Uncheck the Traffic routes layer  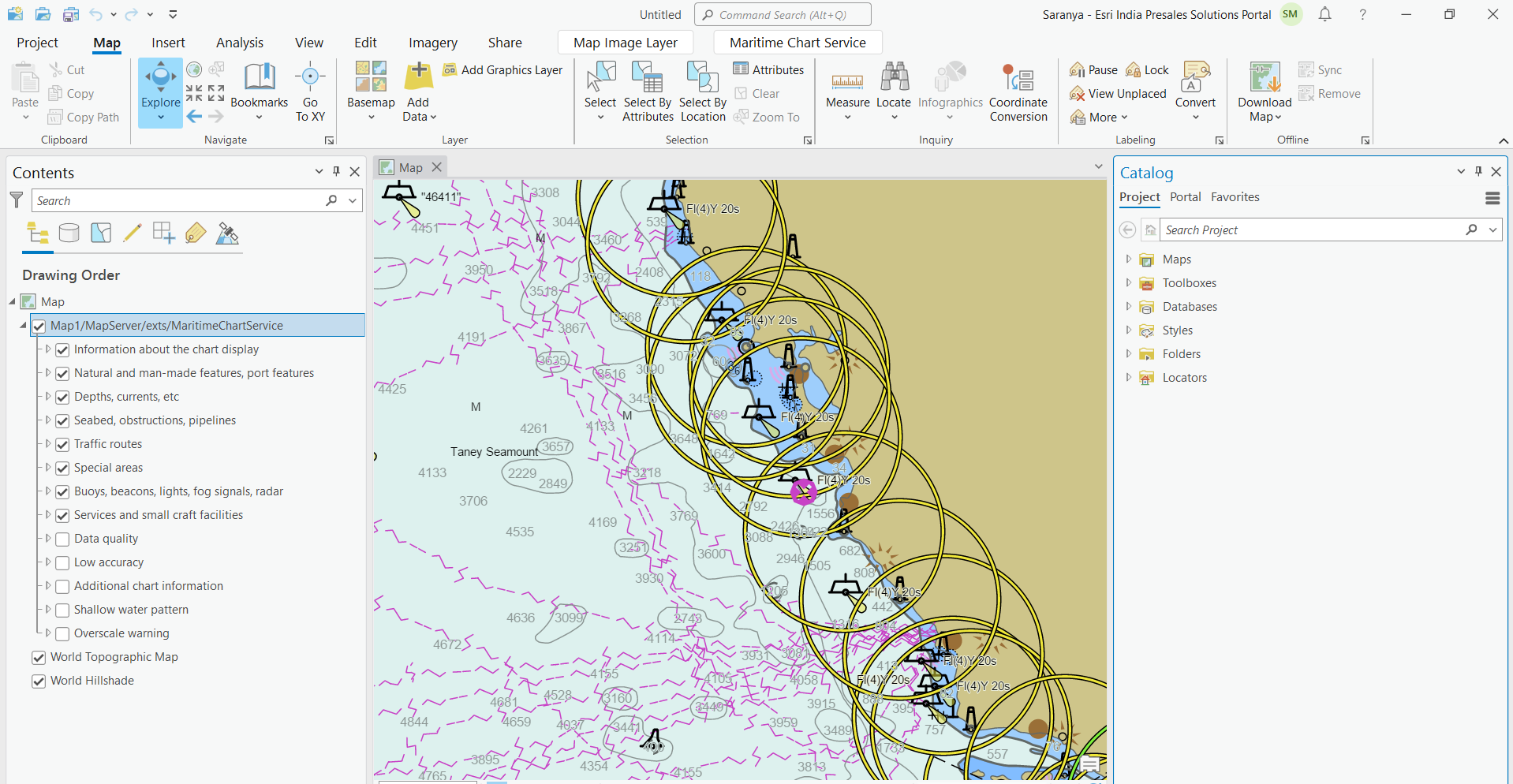(x=62, y=444)
